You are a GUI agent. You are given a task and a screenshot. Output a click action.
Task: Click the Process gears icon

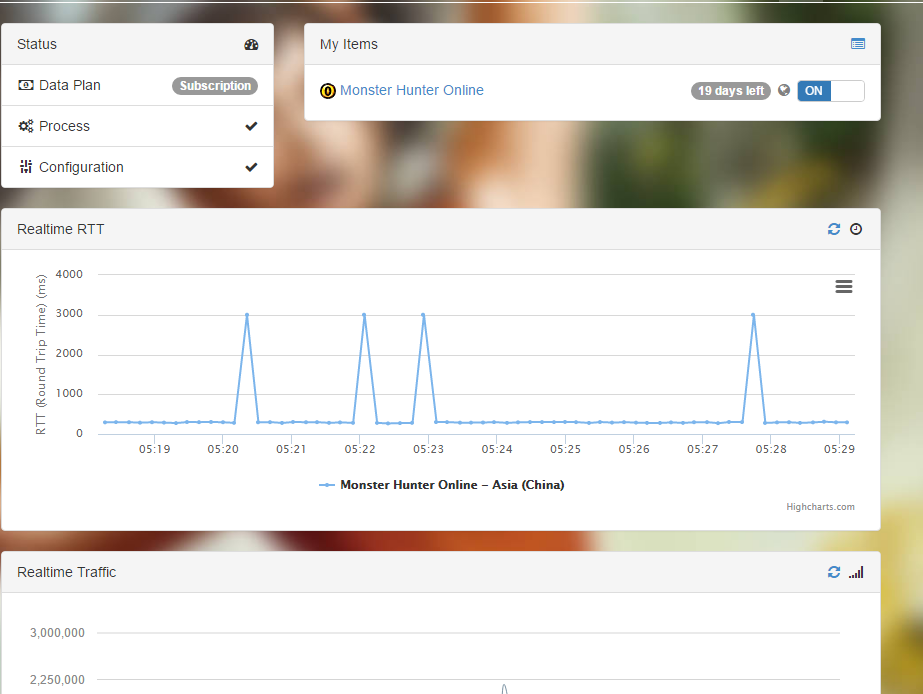tap(26, 126)
